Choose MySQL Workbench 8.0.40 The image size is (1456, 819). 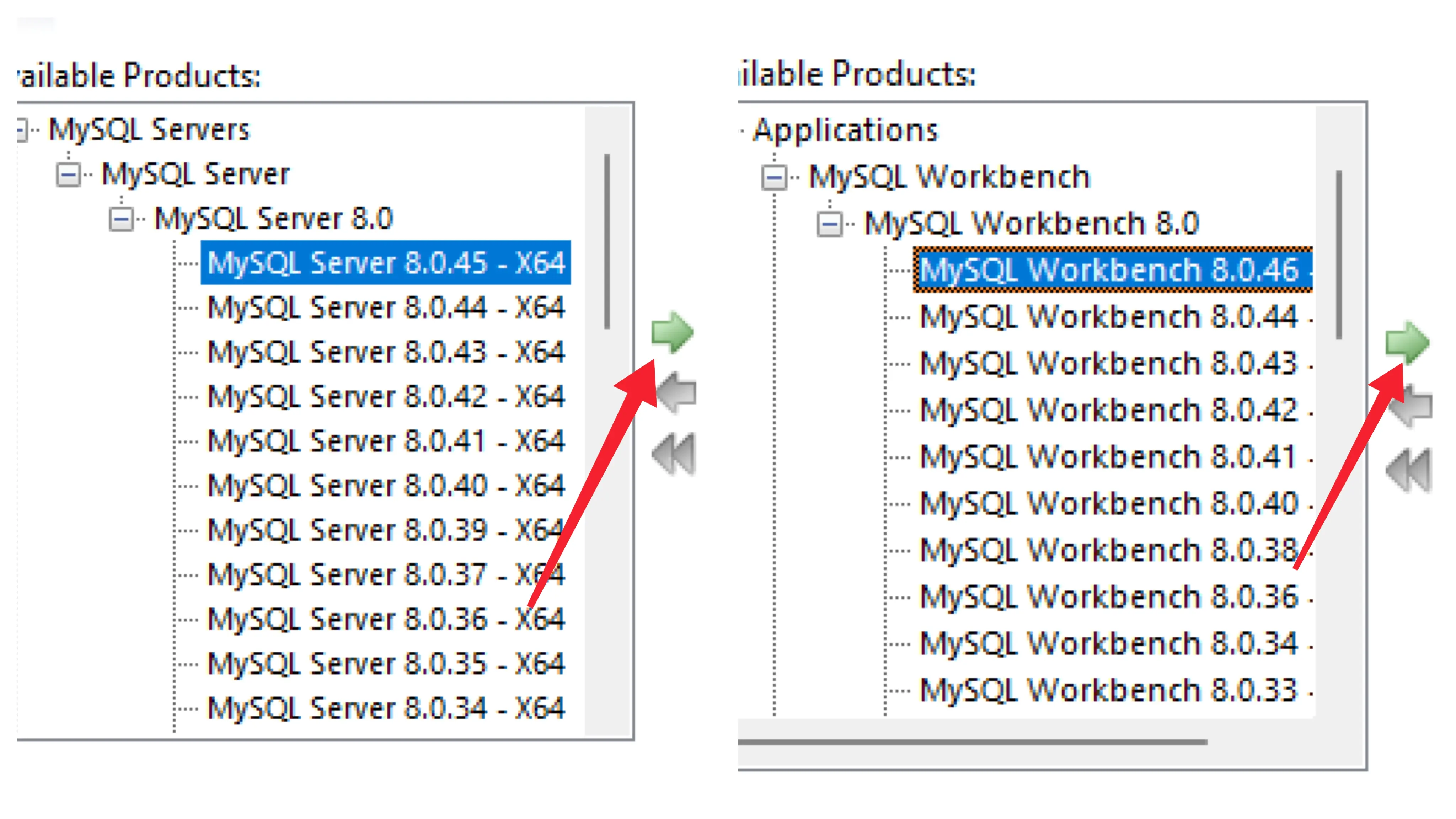tap(1116, 504)
